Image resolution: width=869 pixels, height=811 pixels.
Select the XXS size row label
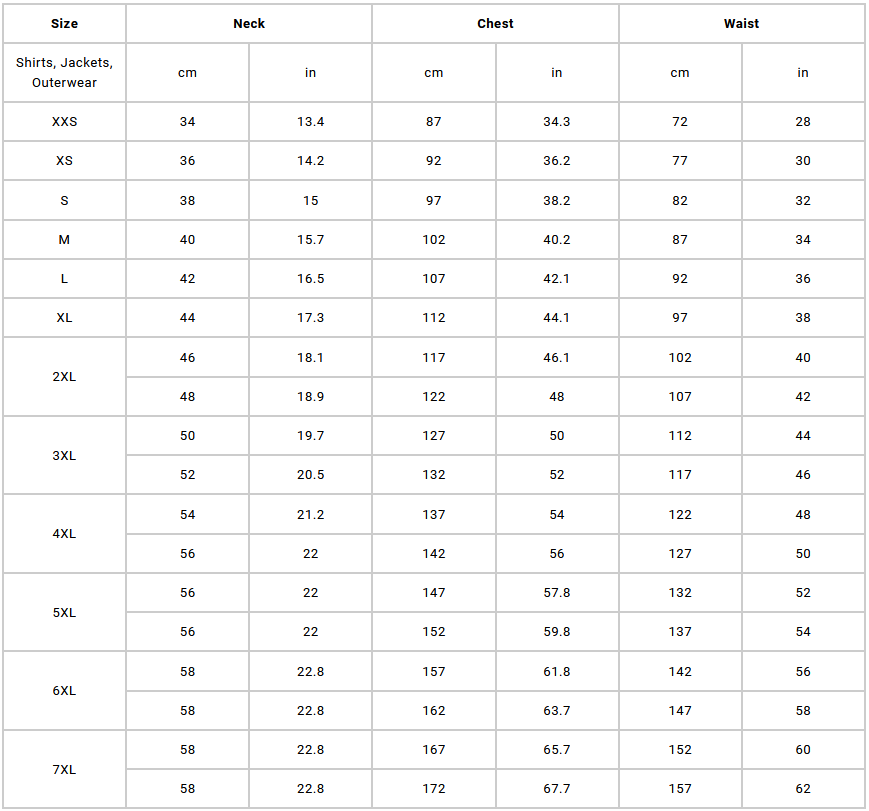pyautogui.click(x=64, y=121)
